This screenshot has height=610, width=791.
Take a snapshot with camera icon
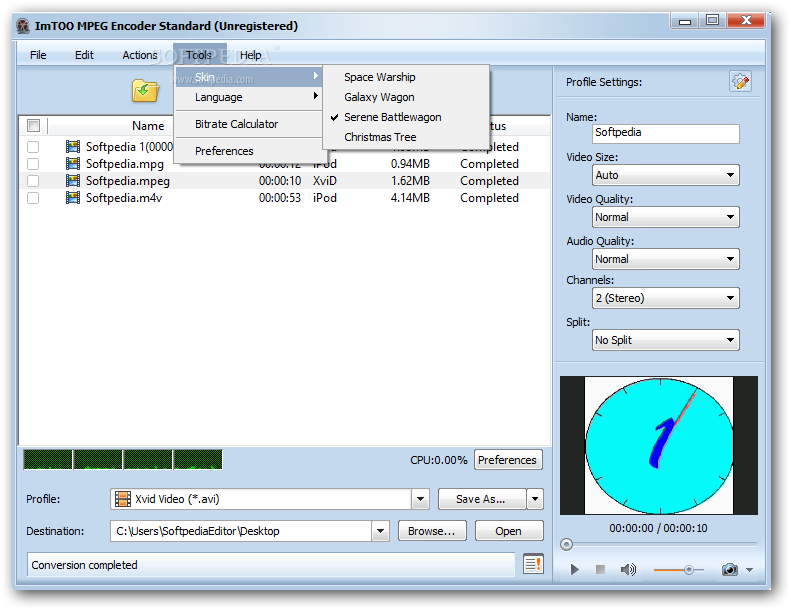pyautogui.click(x=729, y=570)
